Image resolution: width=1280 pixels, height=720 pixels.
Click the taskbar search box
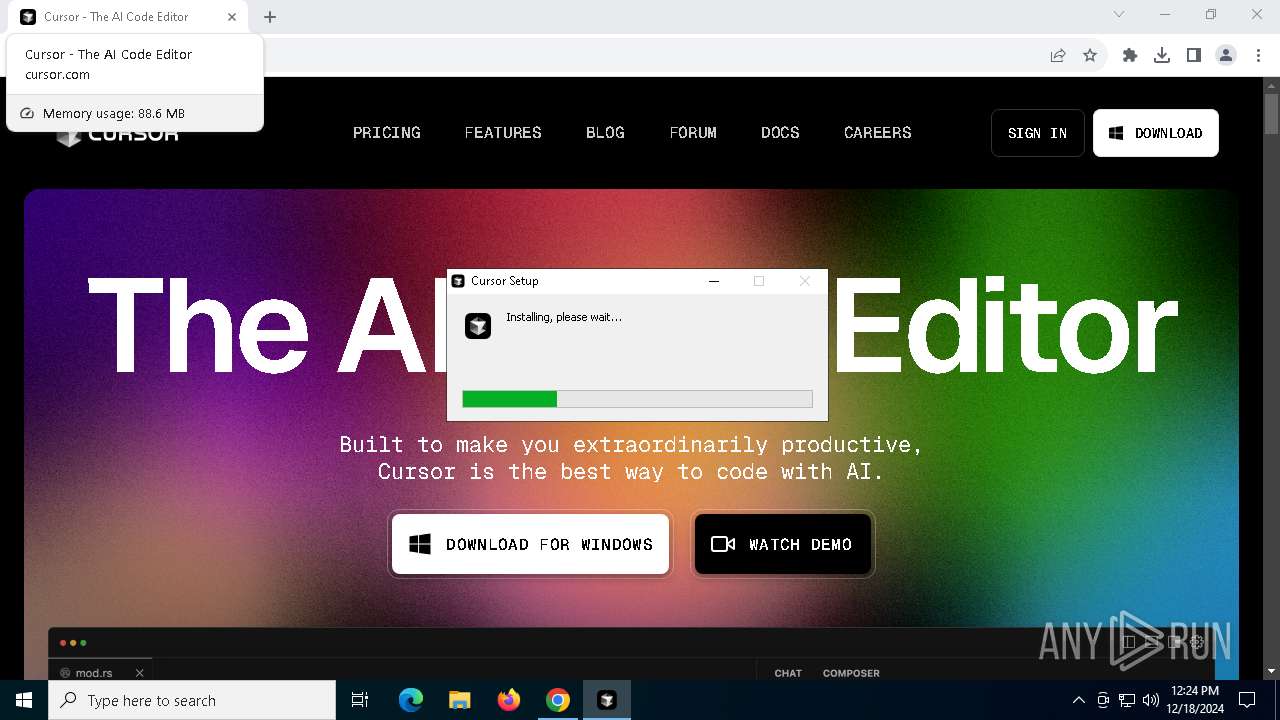coord(192,700)
